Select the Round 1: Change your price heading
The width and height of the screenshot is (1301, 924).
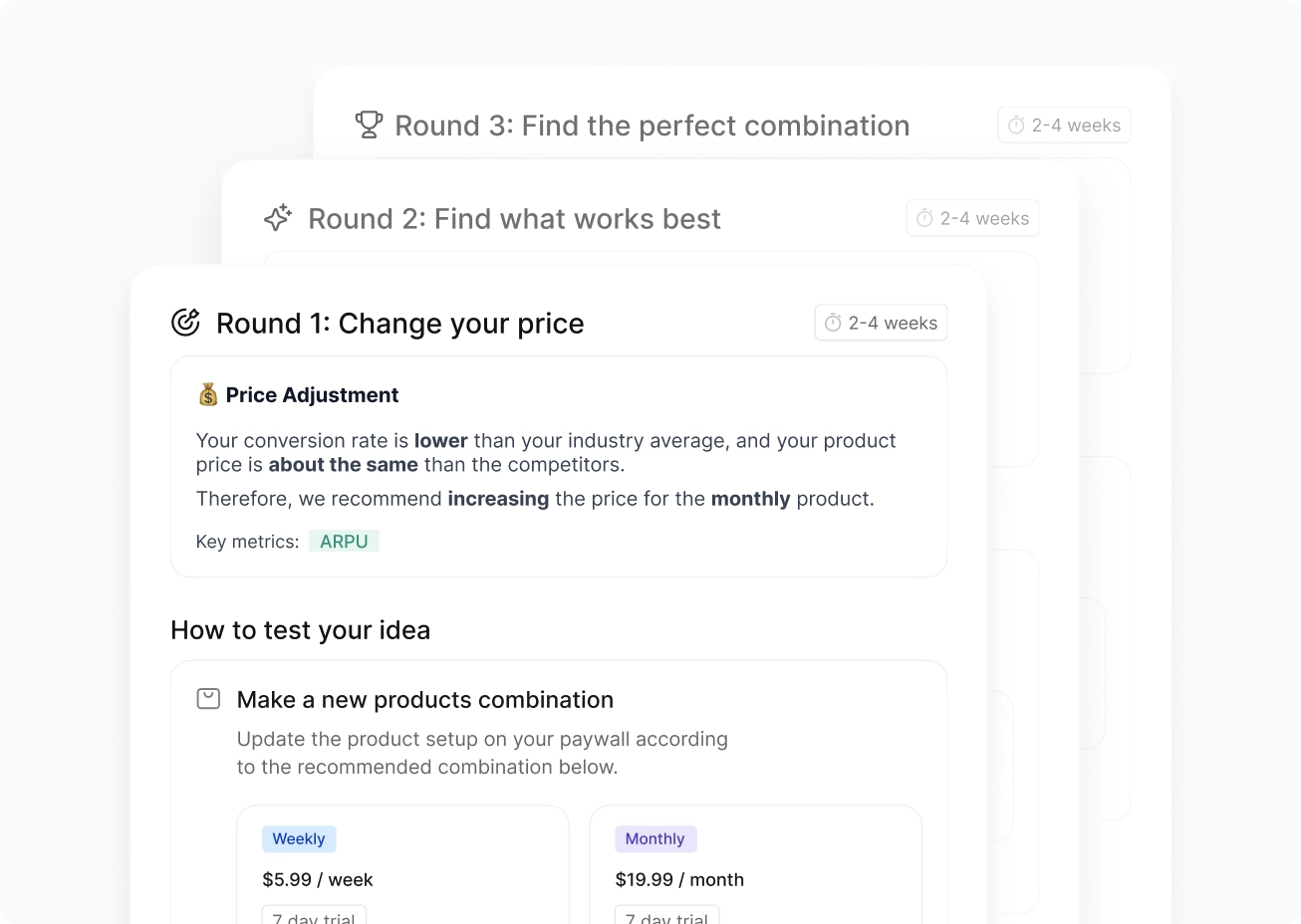[399, 324]
